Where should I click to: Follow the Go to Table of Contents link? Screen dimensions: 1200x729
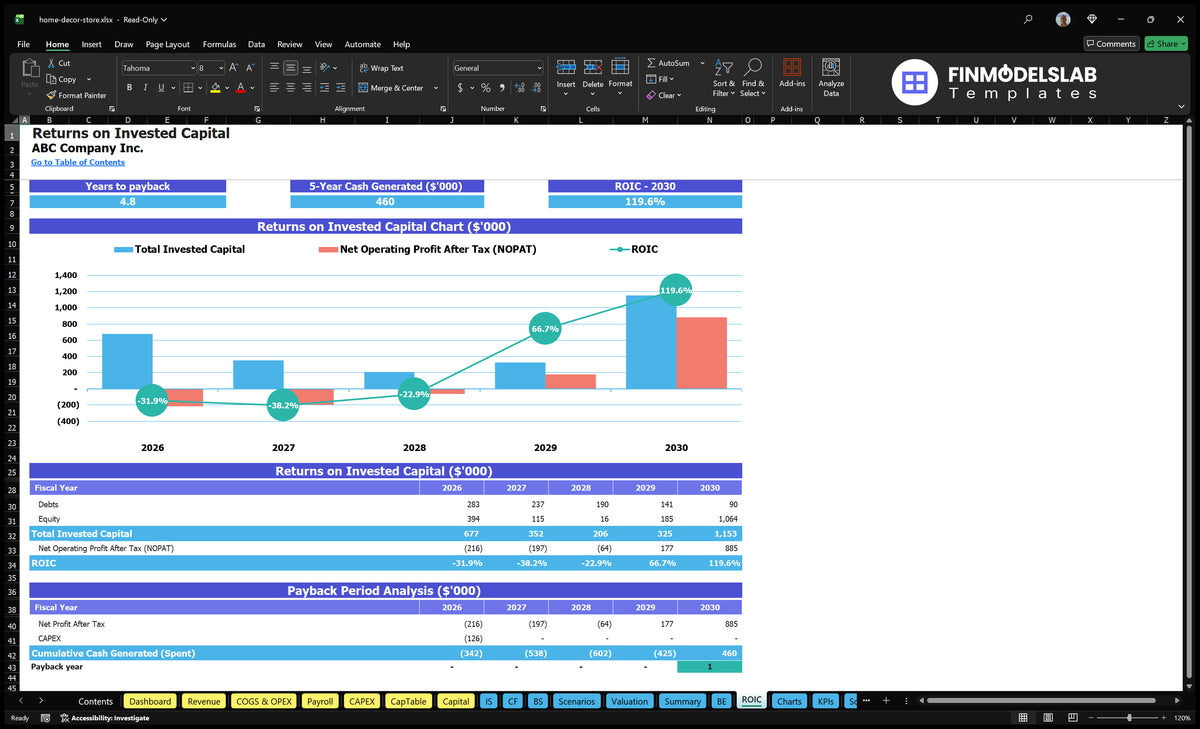click(78, 162)
